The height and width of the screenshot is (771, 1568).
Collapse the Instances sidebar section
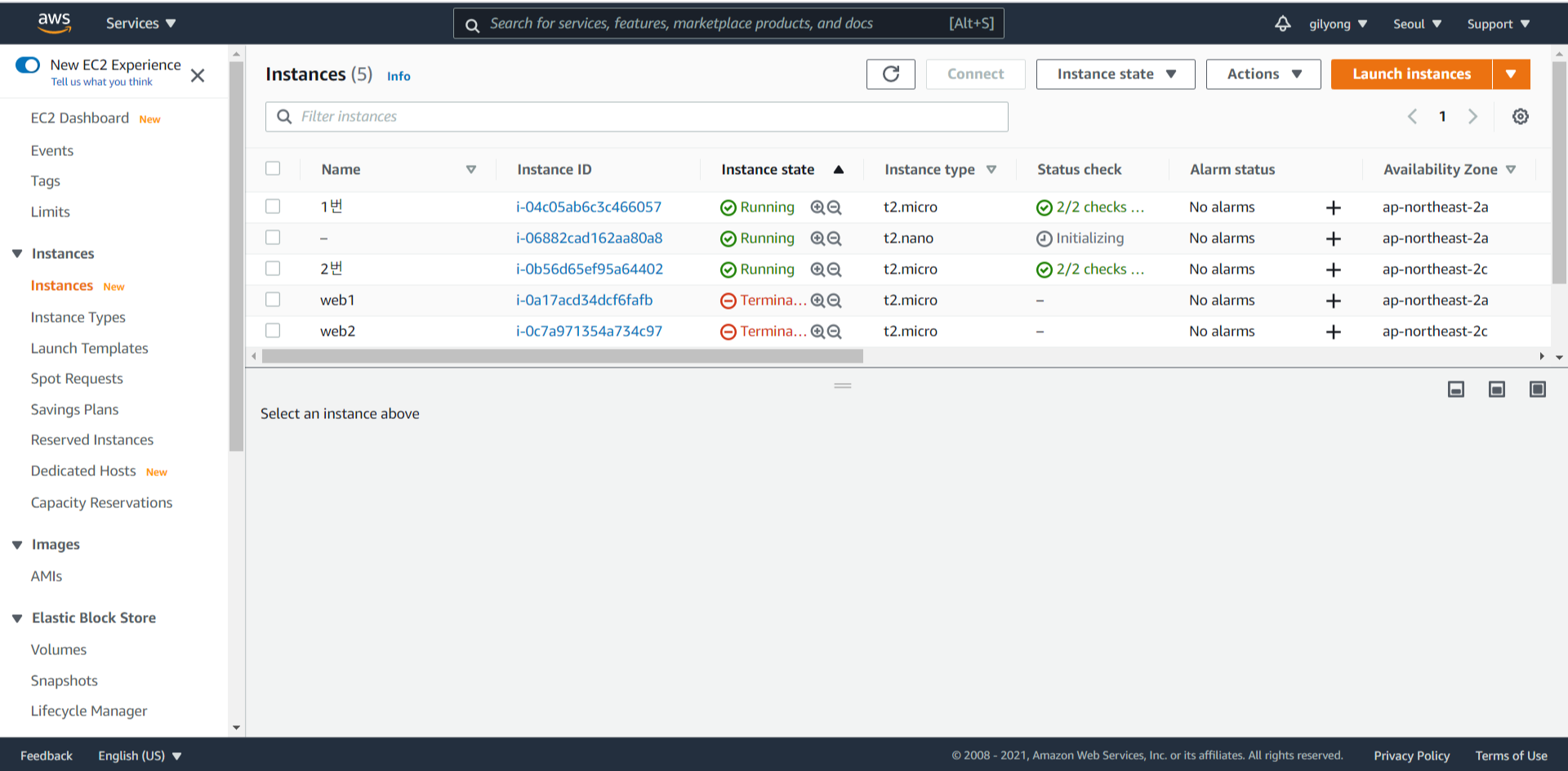(17, 254)
